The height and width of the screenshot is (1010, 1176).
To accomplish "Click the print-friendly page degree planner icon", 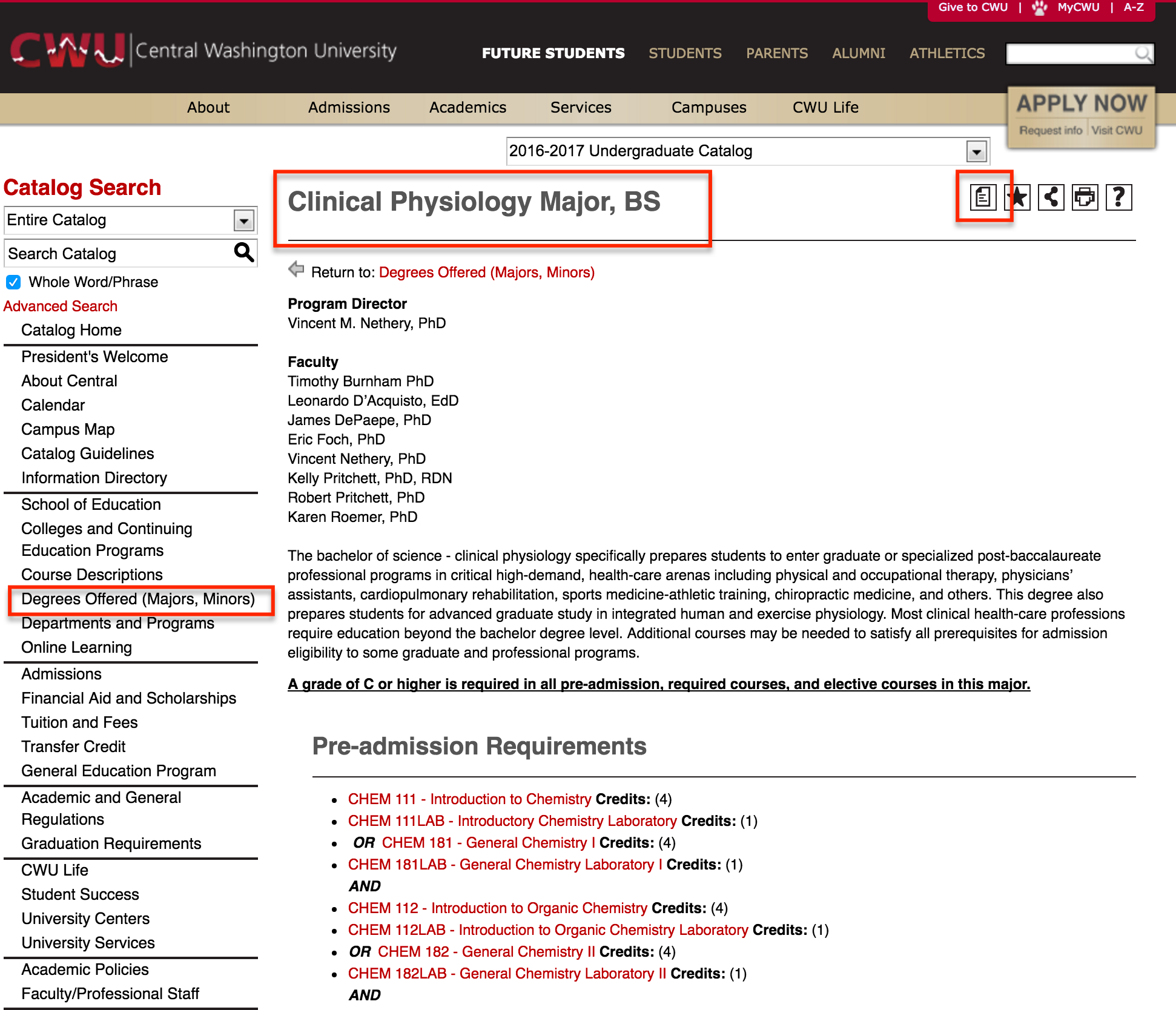I will pos(983,197).
